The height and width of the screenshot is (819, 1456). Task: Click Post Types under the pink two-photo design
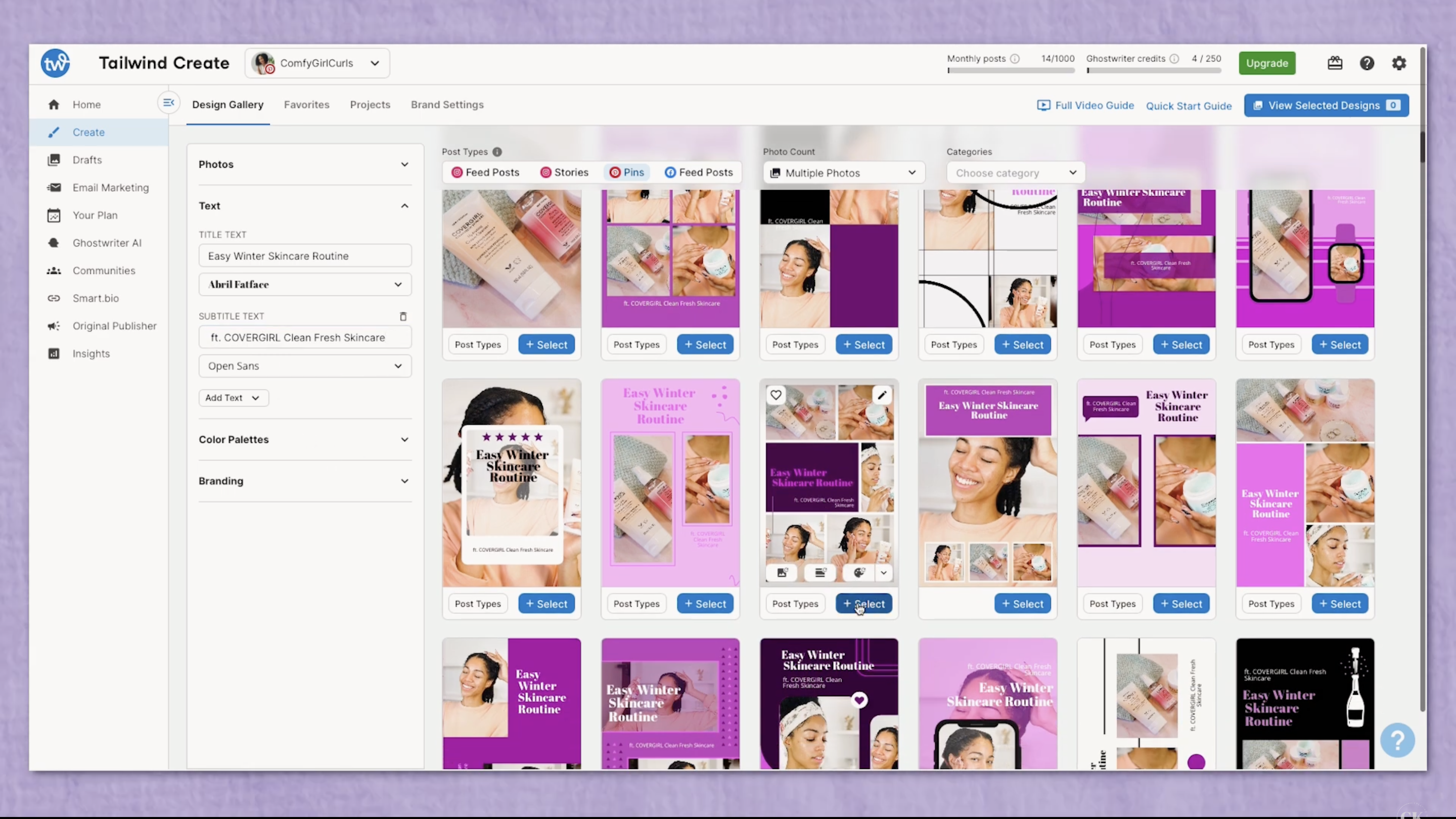636,604
